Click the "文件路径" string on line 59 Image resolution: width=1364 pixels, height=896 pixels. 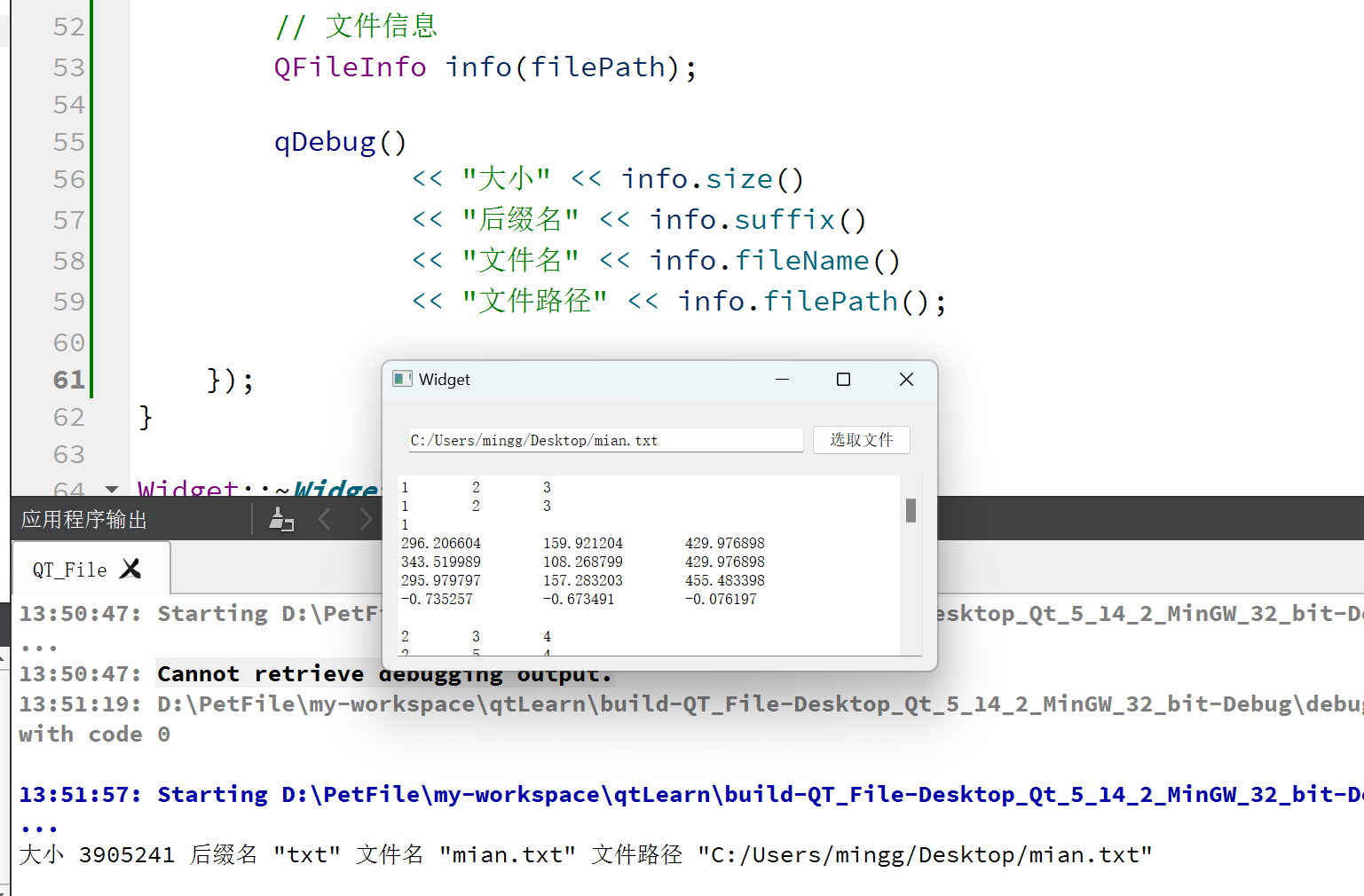point(534,302)
